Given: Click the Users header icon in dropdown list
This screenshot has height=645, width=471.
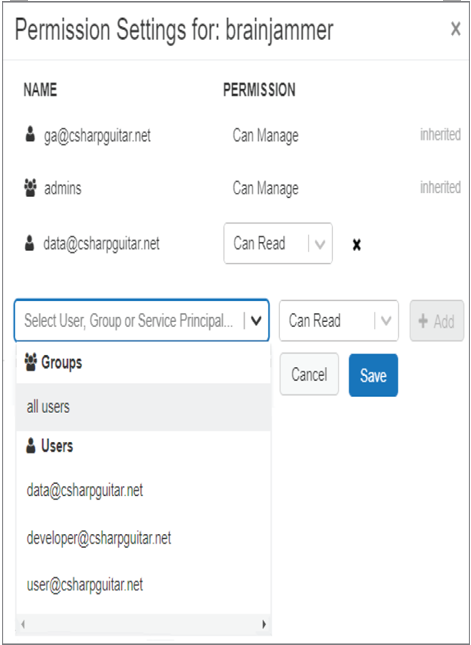Looking at the screenshot, I should point(31,445).
